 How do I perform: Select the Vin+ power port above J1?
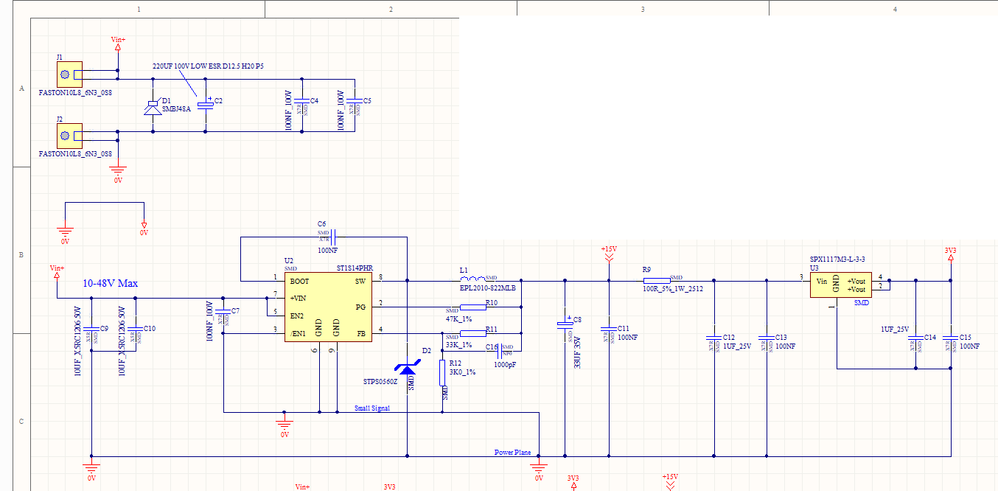coord(118,43)
